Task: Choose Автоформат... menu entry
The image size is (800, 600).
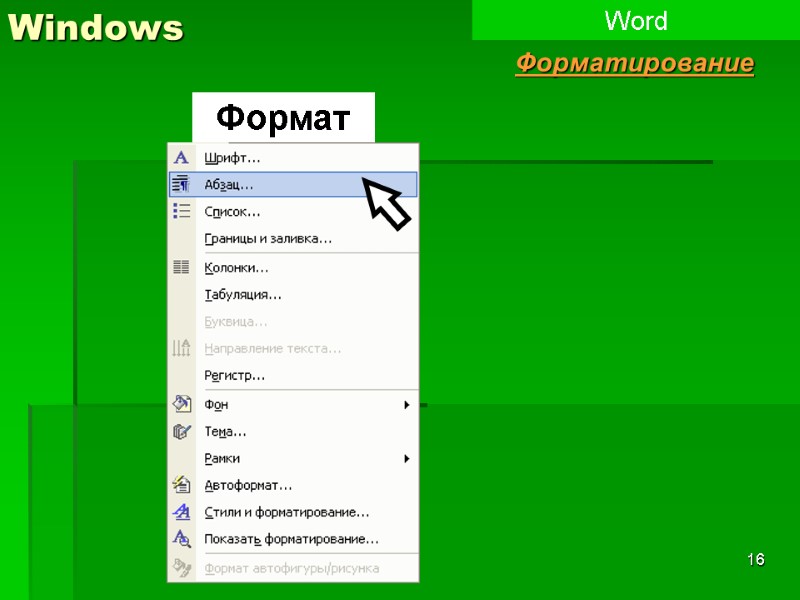Action: point(293,485)
